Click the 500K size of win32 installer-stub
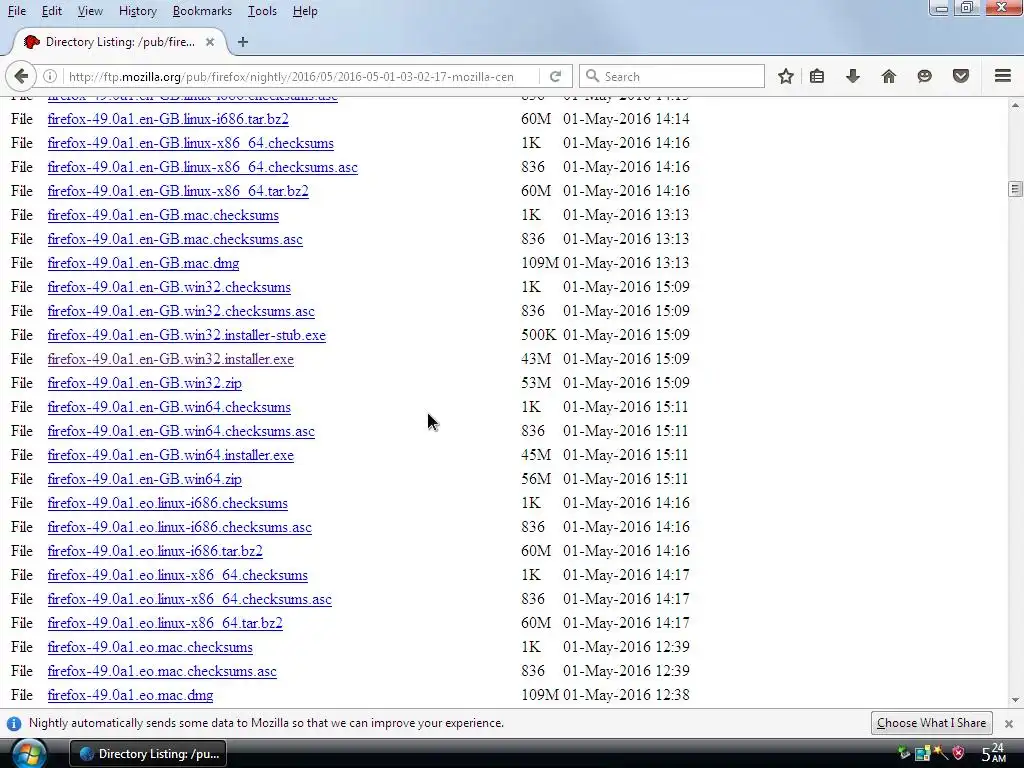 (539, 335)
